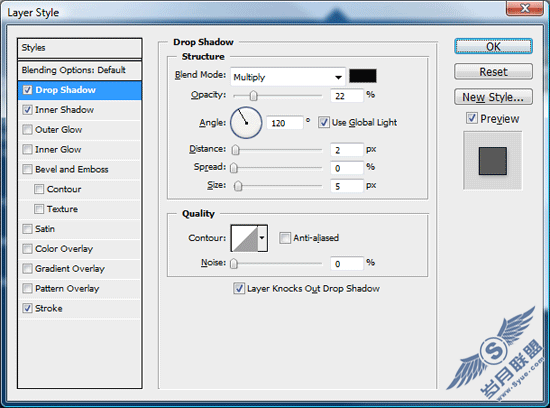Click the Size value field showing 5

coord(347,186)
